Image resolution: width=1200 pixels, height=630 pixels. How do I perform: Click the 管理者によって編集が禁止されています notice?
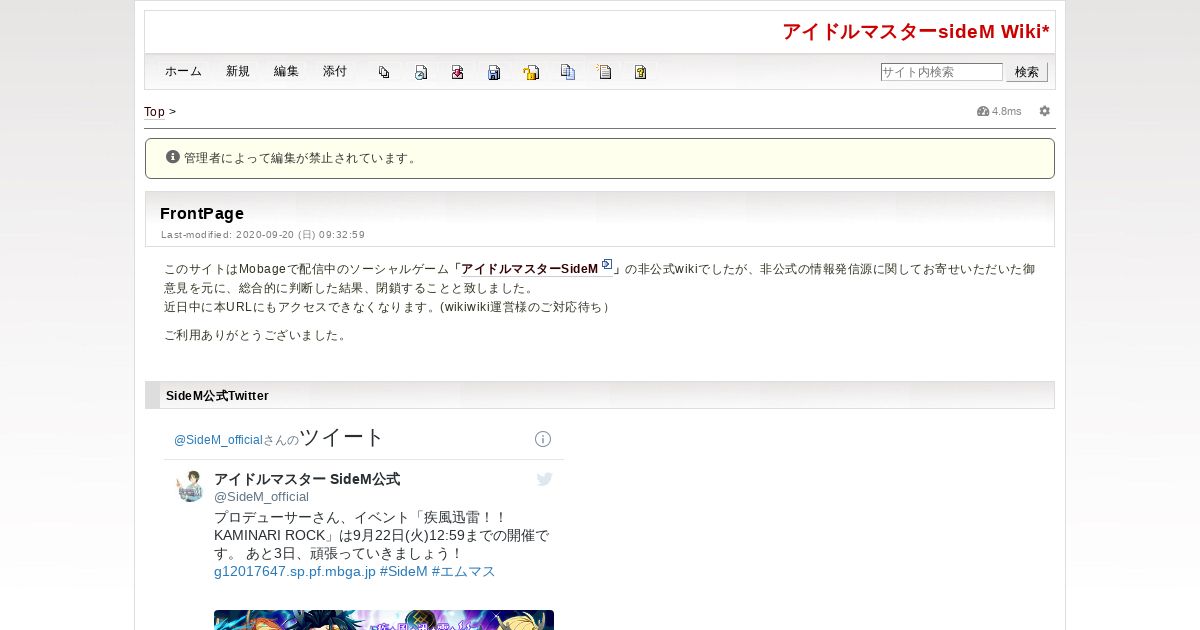600,158
